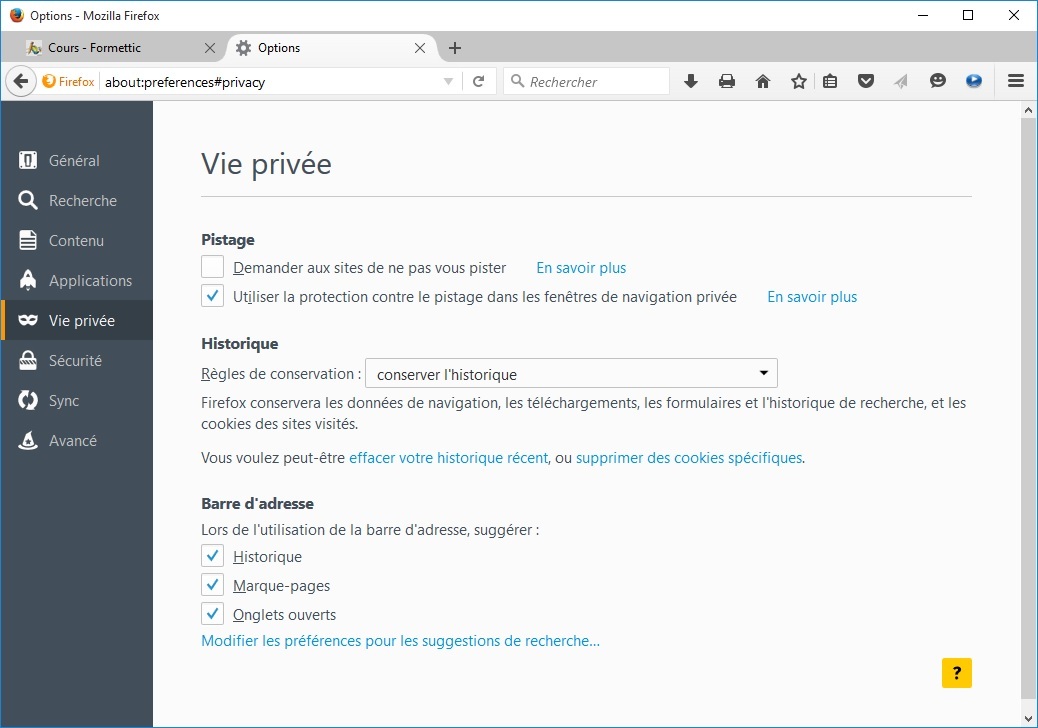Viewport: 1038px width, 728px height.
Task: Enable 'Demander aux sites de ne pas vous pister'
Action: click(212, 267)
